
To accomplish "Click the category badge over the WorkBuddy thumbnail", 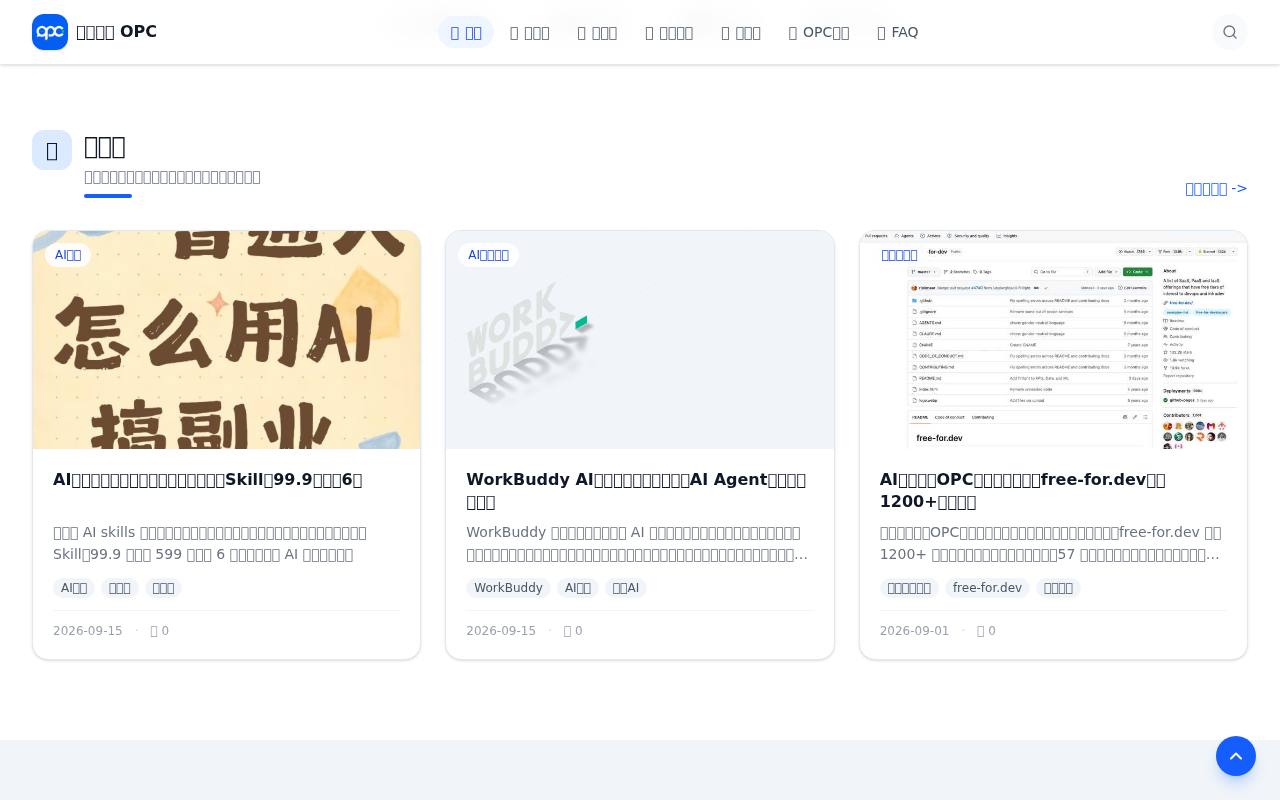I will 488,255.
